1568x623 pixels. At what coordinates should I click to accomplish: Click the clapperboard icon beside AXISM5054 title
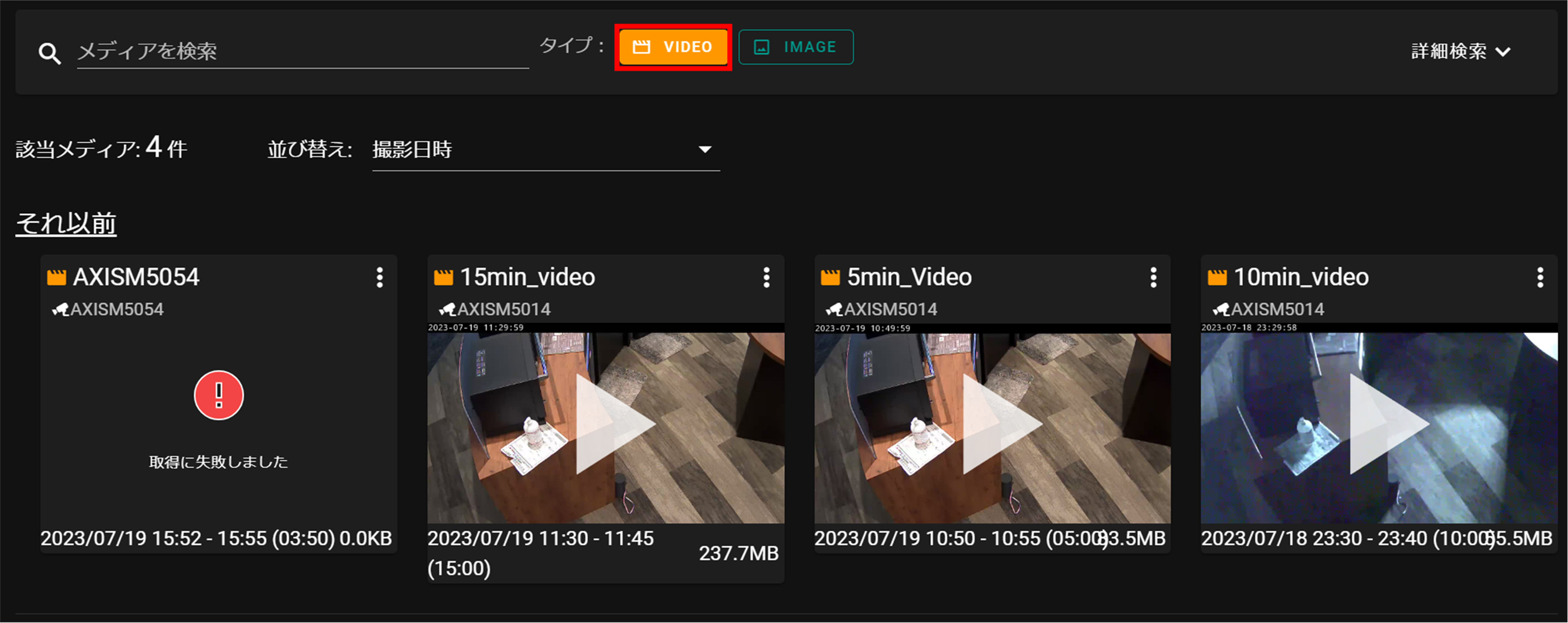57,277
